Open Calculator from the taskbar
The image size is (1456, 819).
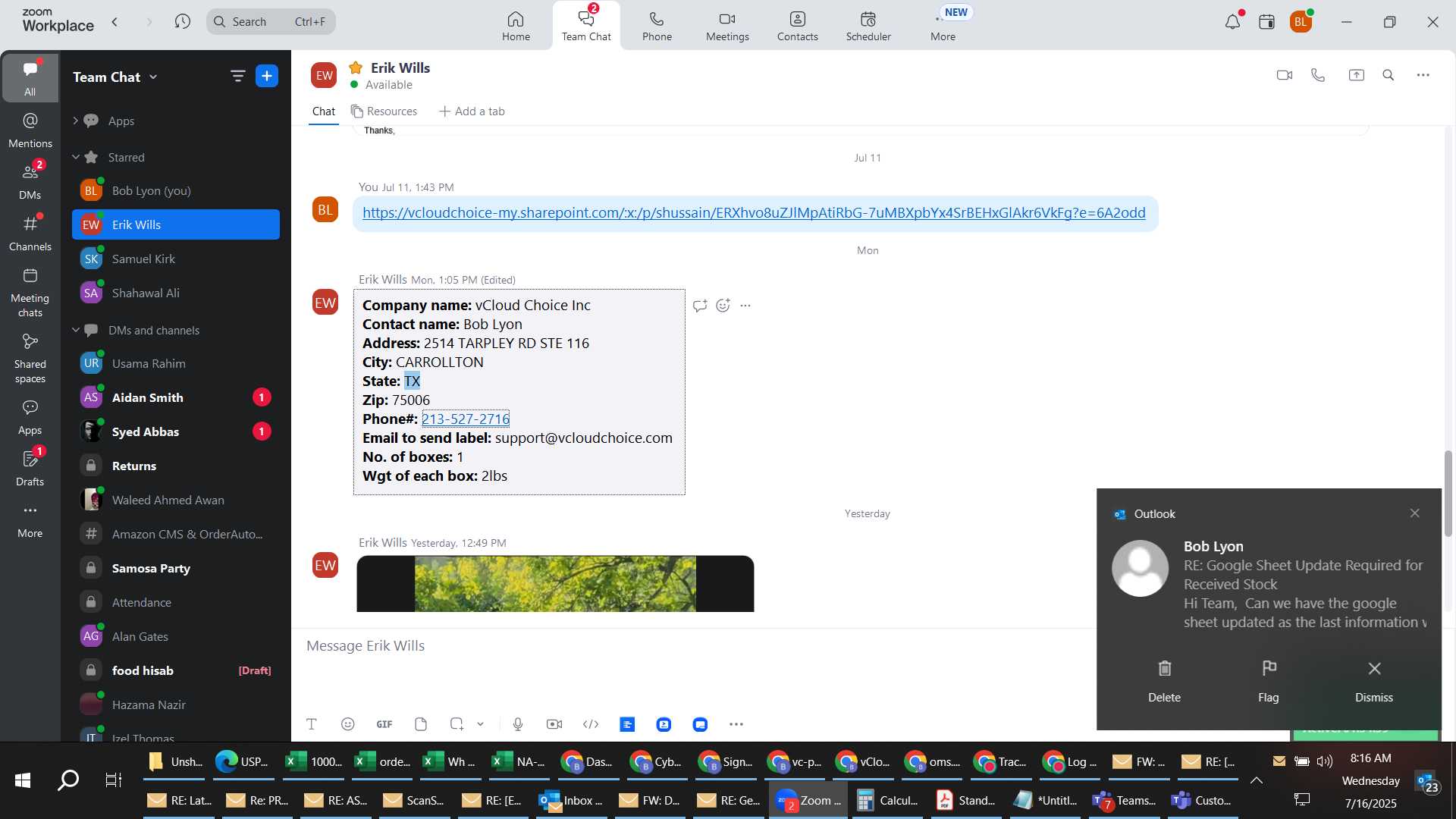click(x=886, y=800)
